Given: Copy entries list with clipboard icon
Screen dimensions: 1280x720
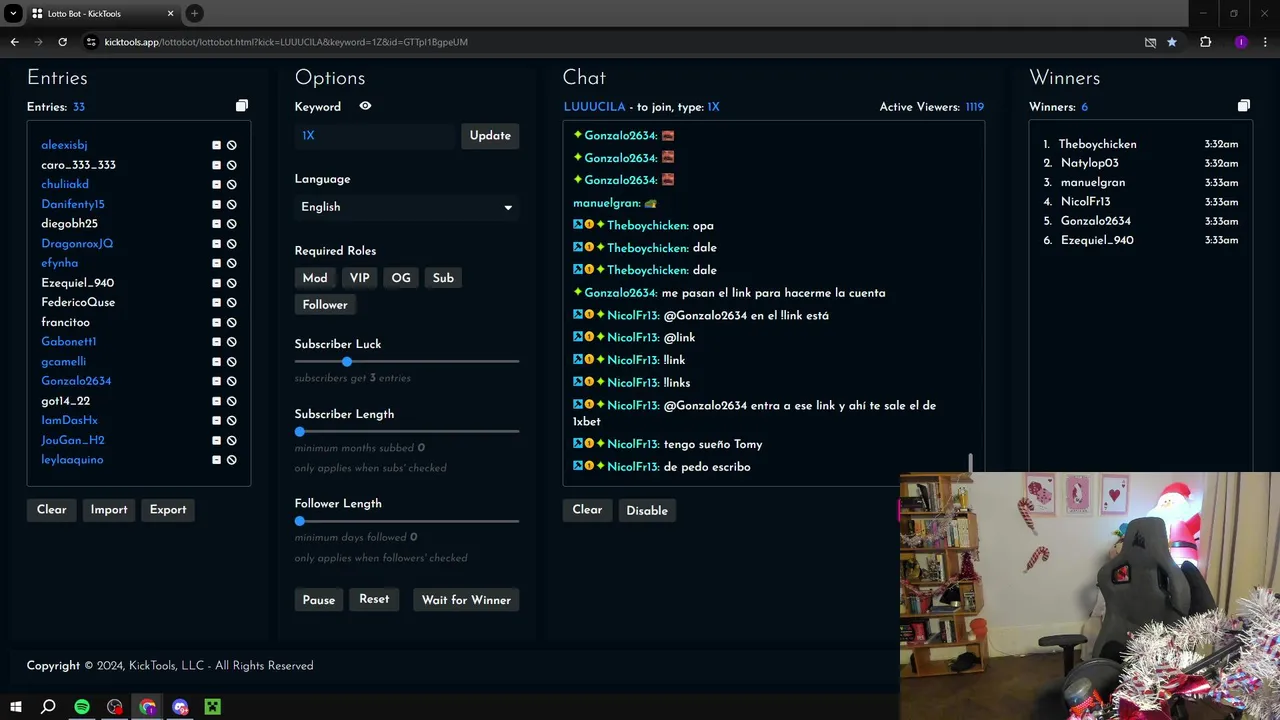Looking at the screenshot, I should click(241, 106).
